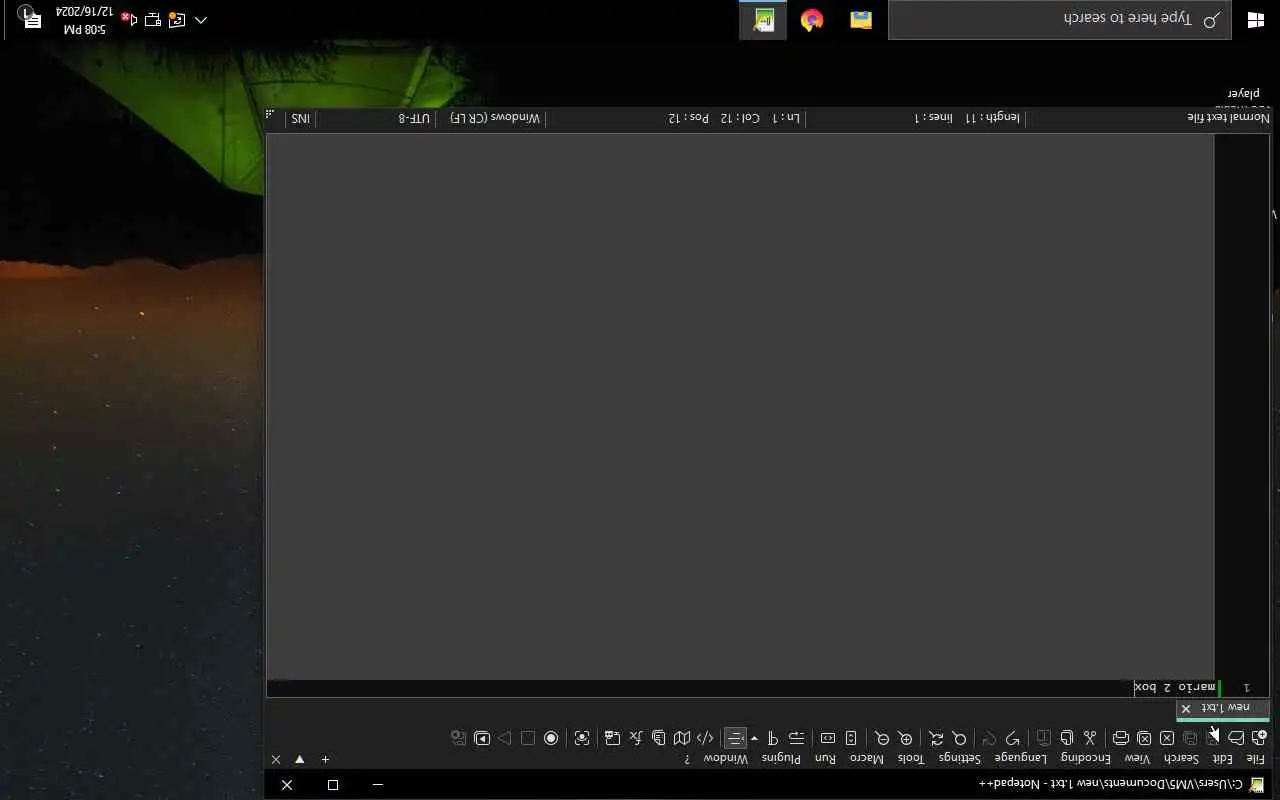Click the Undo toolbar arrow
Screen dimensions: 1280x800
[1013, 738]
